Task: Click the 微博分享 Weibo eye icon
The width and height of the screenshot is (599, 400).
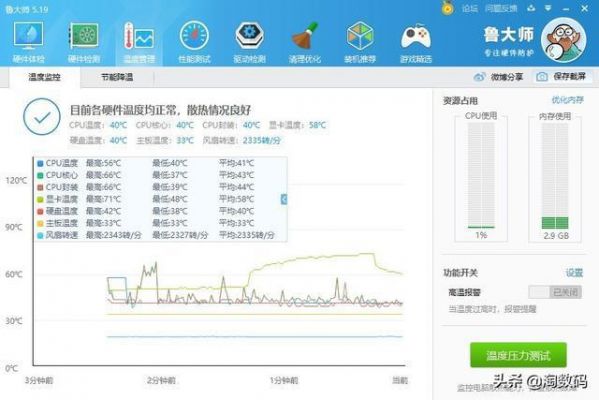Action: click(479, 77)
